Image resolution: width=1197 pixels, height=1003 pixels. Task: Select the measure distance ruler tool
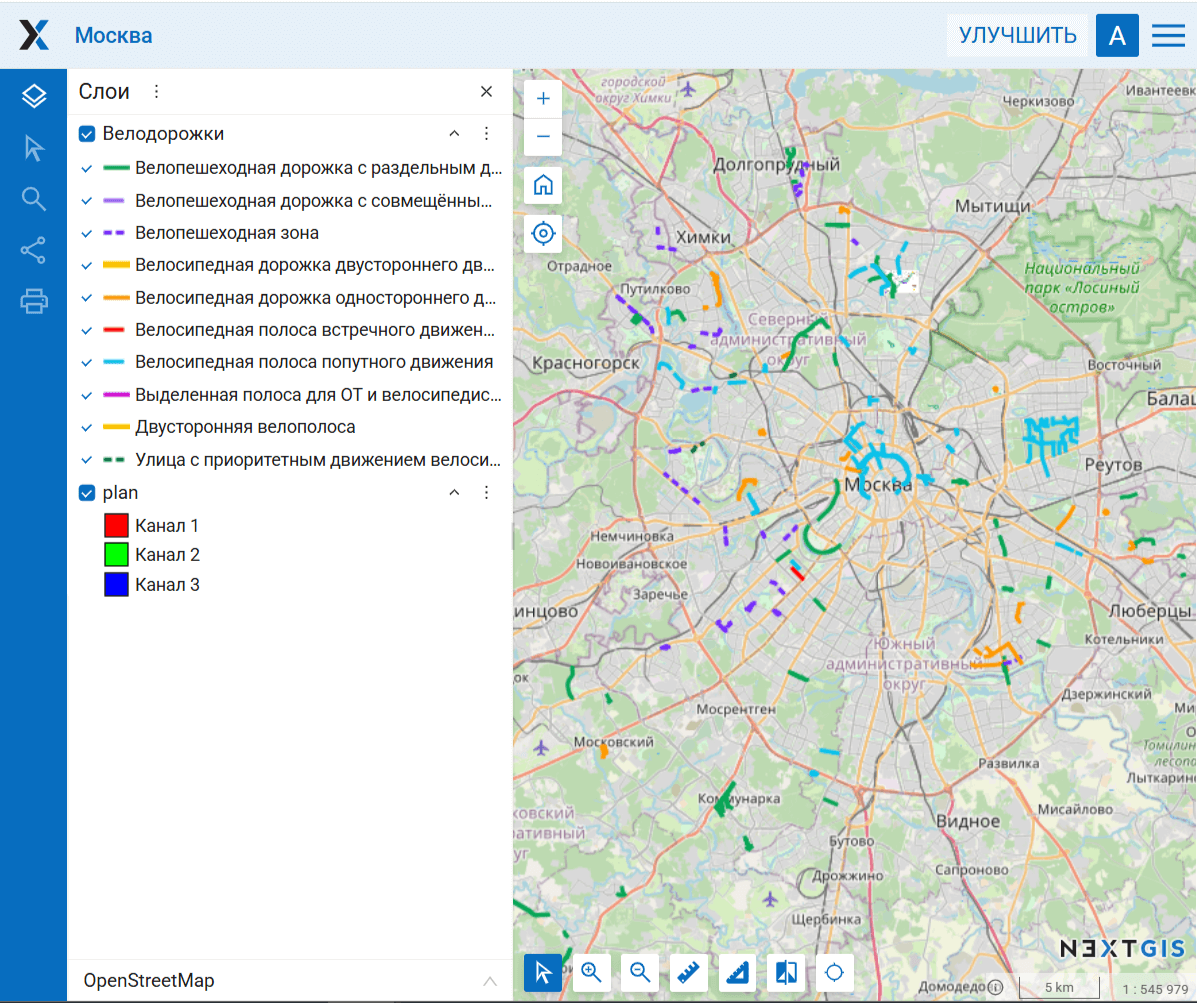[688, 972]
